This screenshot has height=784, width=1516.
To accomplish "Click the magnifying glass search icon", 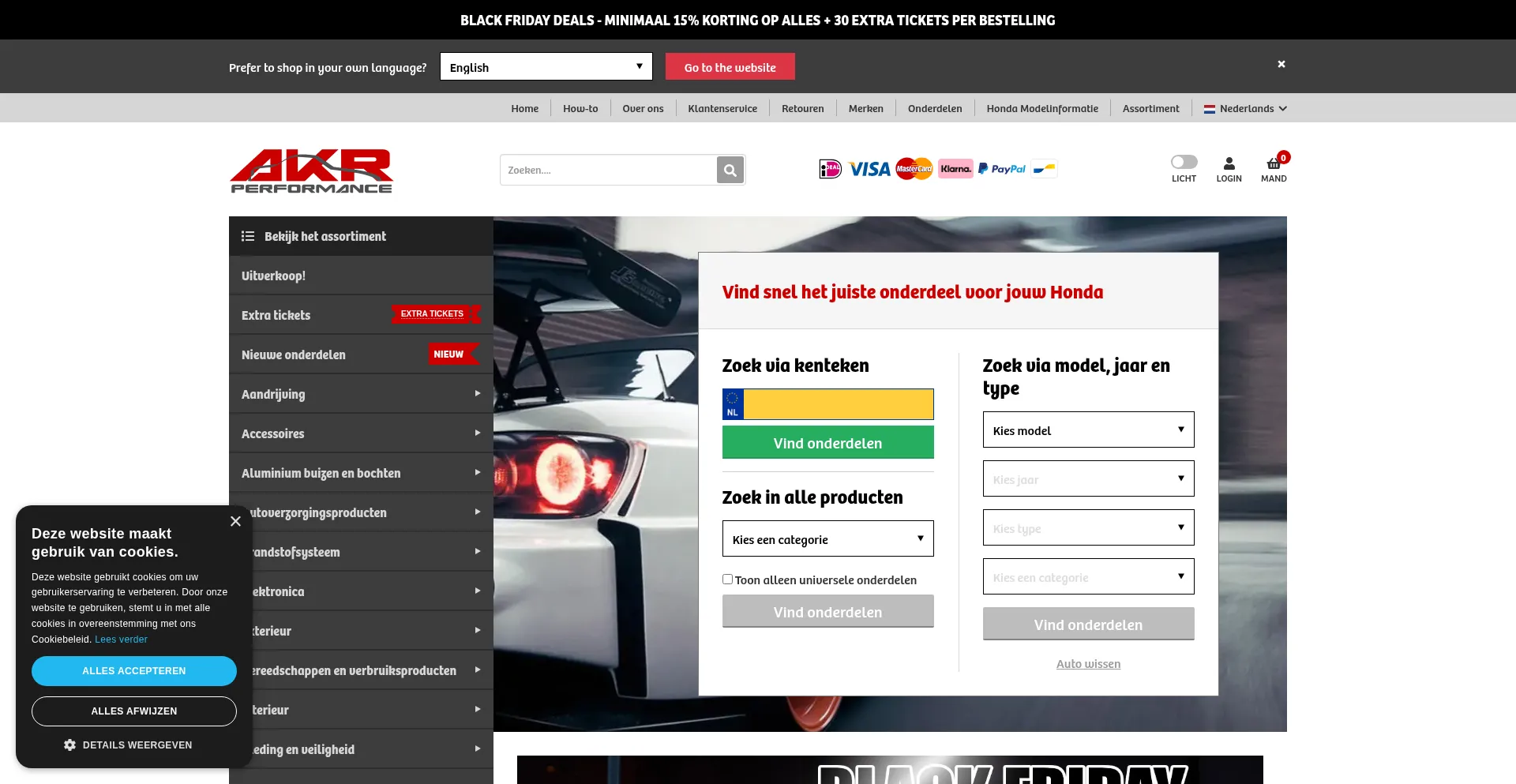I will (x=730, y=170).
